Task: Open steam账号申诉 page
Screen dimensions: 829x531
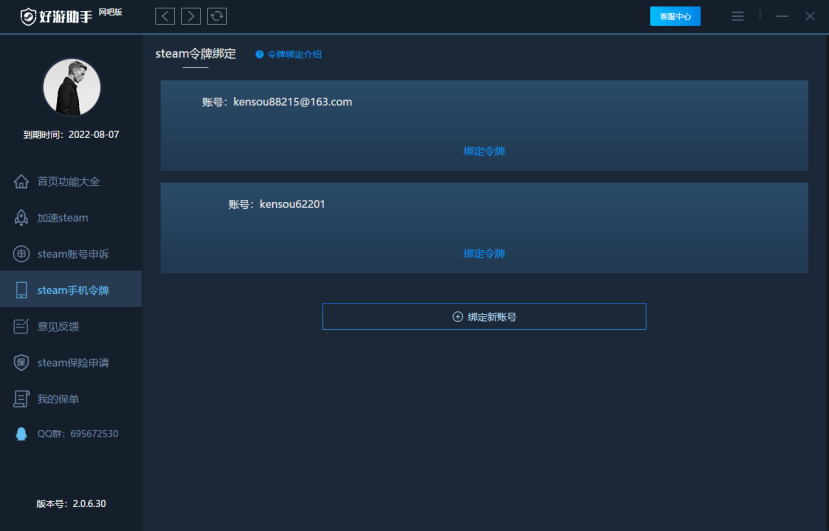Action: click(71, 254)
